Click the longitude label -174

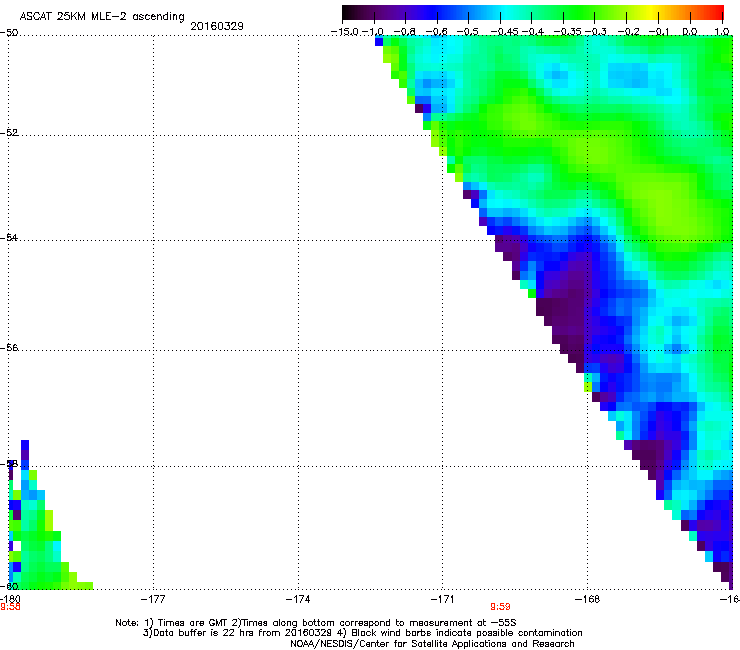[x=298, y=599]
